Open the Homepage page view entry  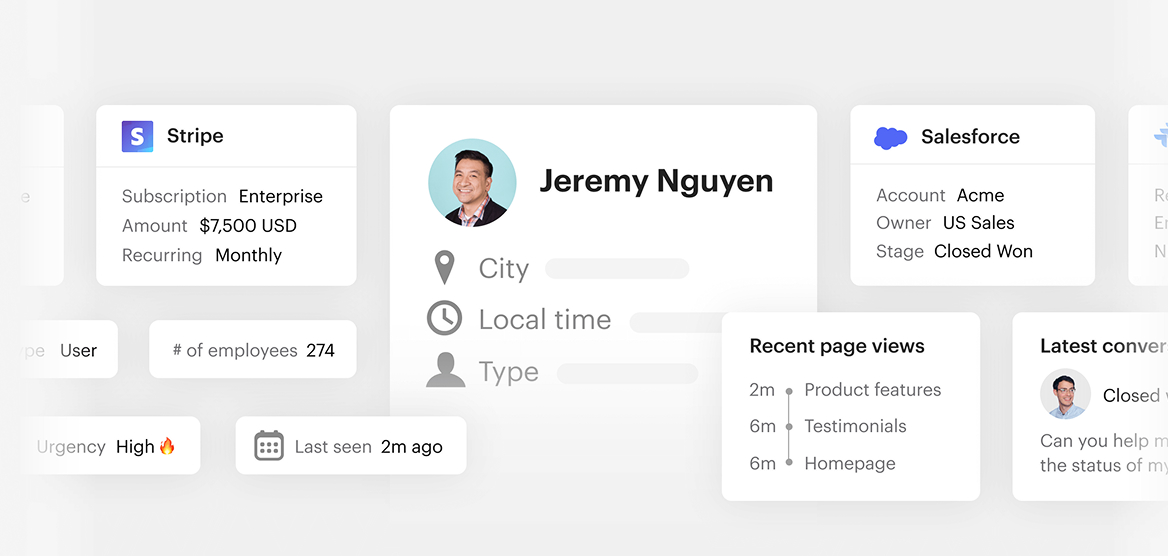click(x=849, y=463)
